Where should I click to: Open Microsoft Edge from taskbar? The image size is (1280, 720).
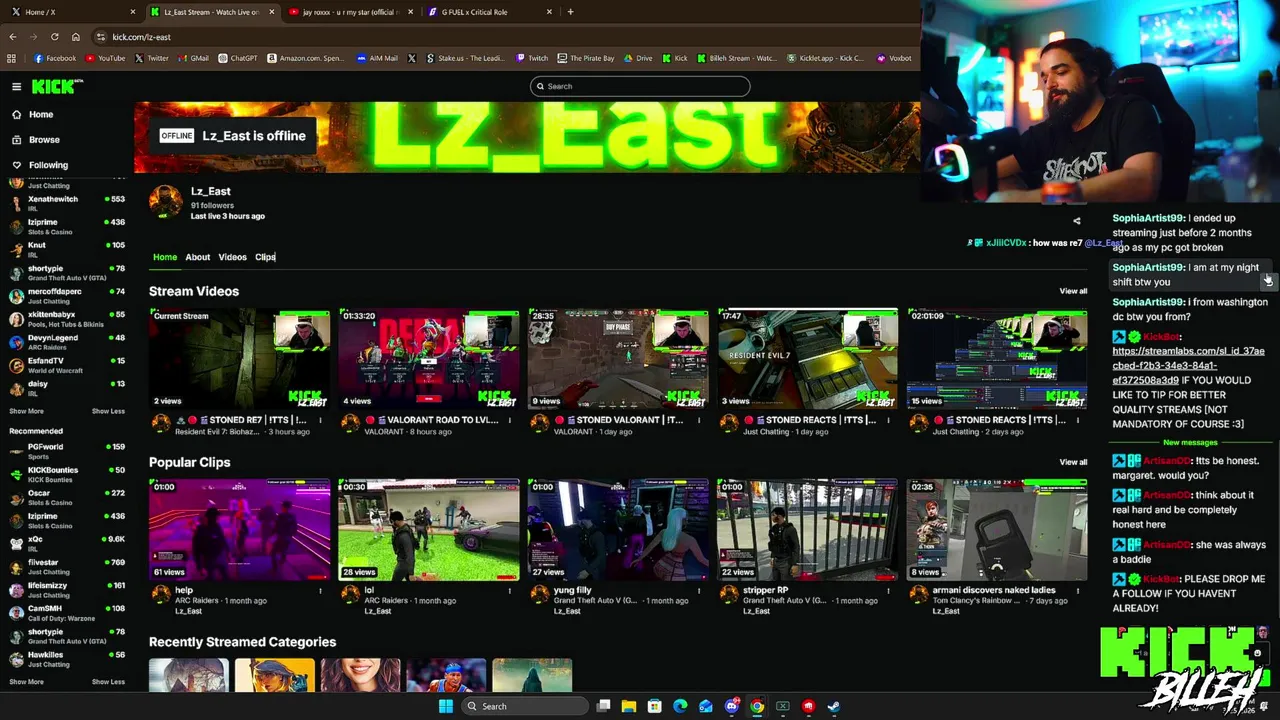point(680,706)
